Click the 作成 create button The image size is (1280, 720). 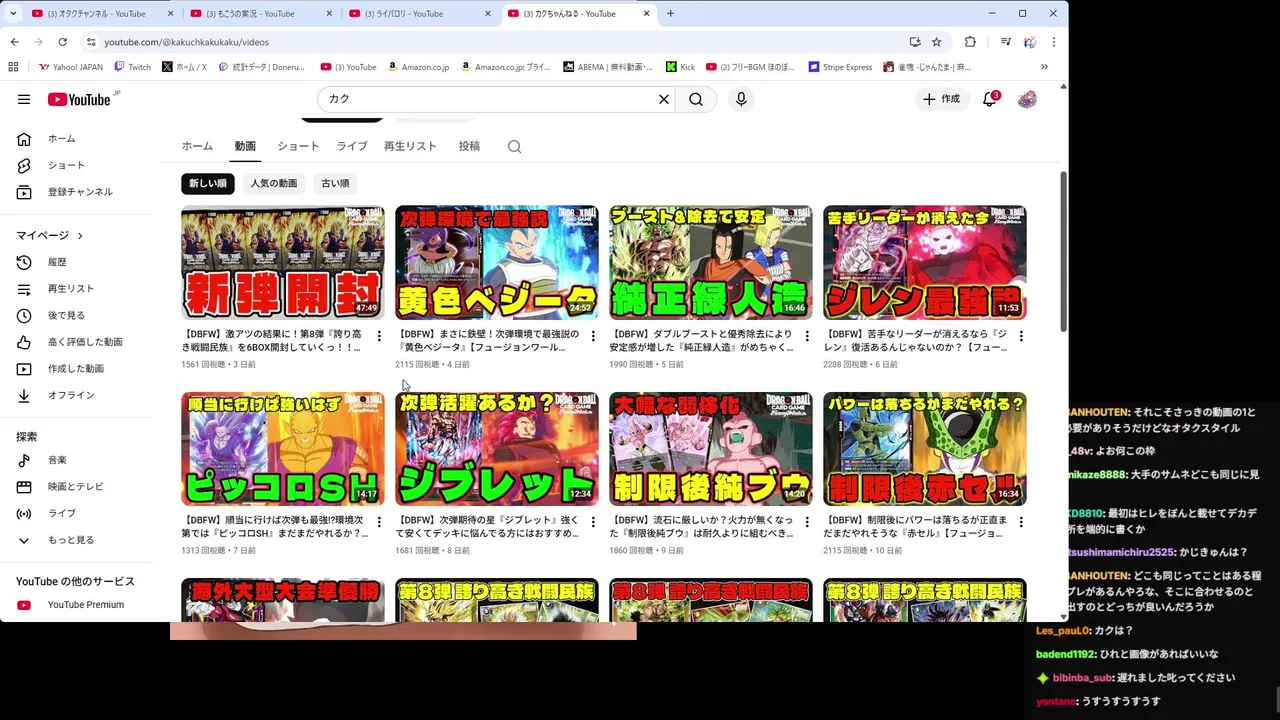[941, 99]
